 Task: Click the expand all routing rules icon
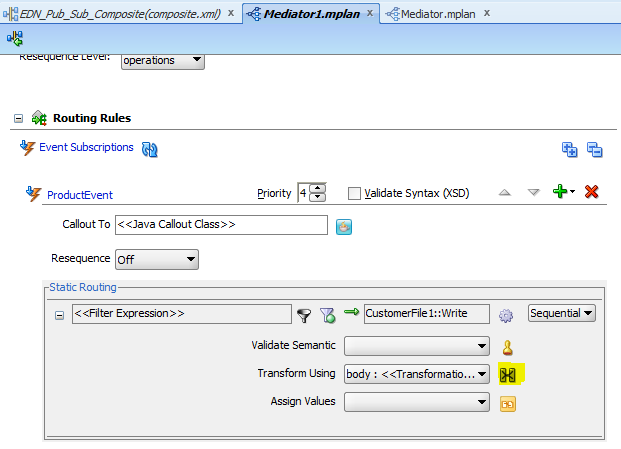pos(570,150)
